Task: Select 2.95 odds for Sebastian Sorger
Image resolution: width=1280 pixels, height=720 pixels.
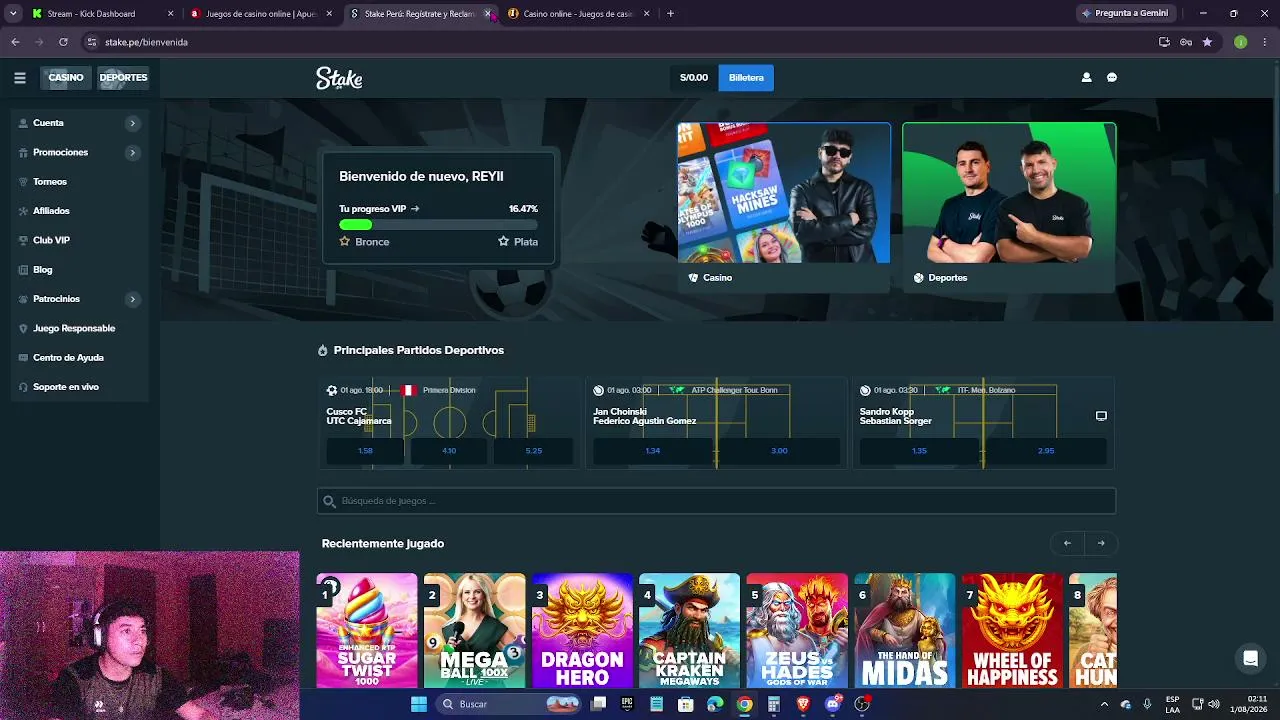Action: point(1046,451)
